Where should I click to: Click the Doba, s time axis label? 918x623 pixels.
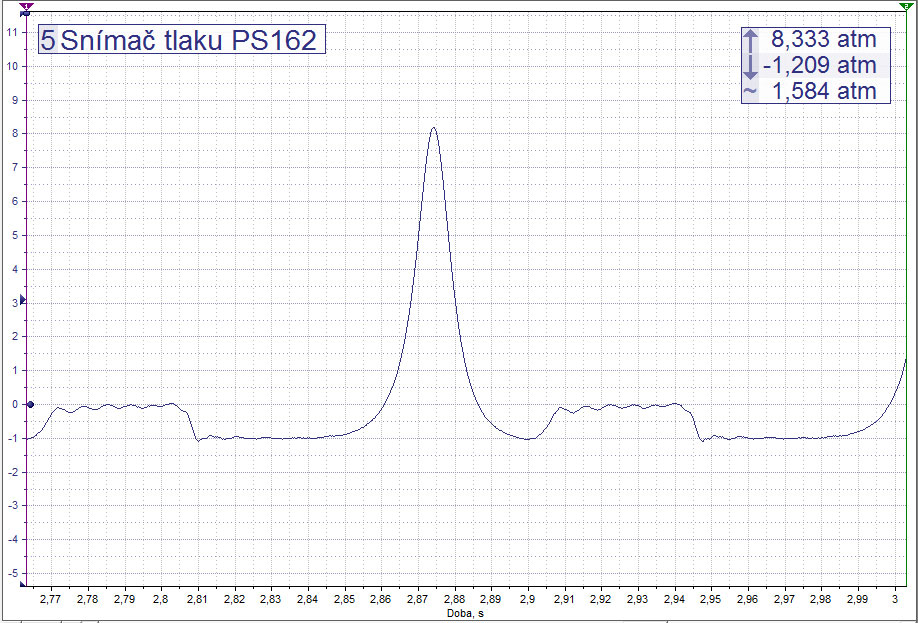click(x=460, y=613)
